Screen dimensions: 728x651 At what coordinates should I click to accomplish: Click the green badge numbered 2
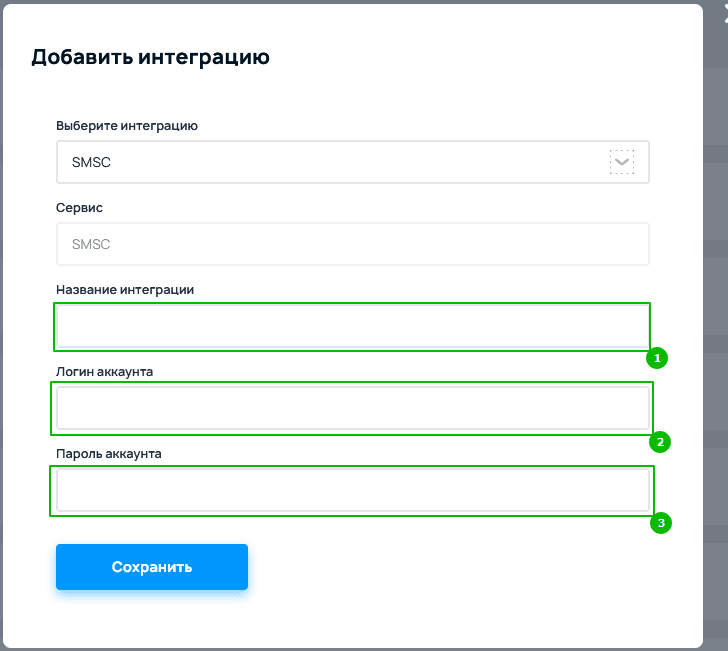(659, 442)
